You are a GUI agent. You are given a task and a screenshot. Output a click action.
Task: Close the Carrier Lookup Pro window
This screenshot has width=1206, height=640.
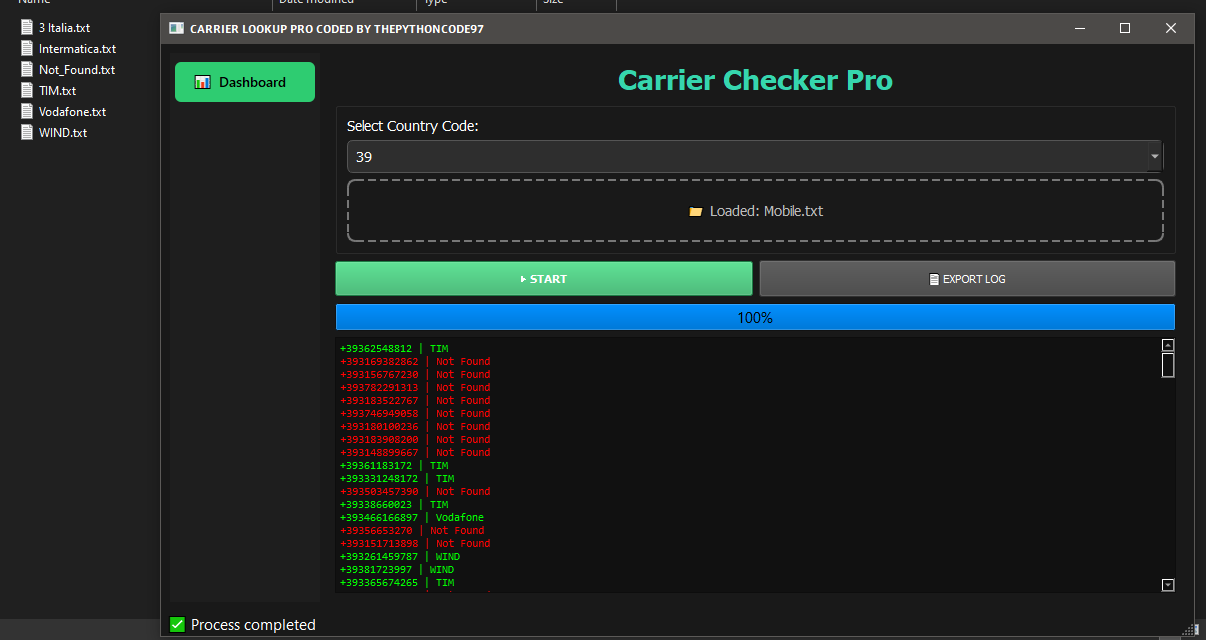[1171, 29]
